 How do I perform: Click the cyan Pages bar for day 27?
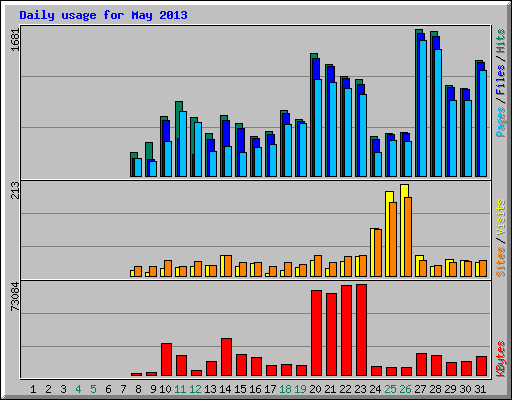pyautogui.click(x=423, y=108)
